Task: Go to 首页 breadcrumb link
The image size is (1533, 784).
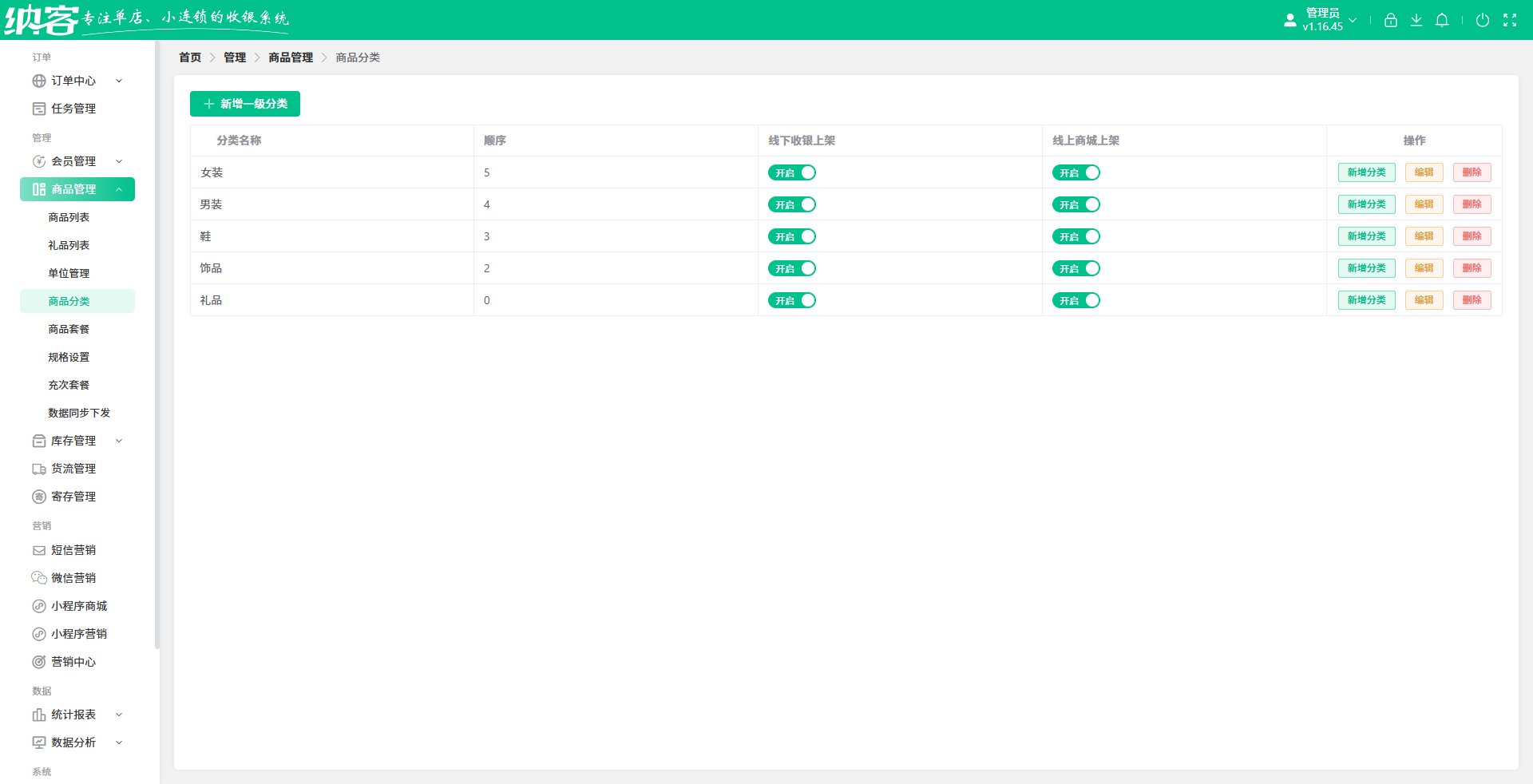Action: pyautogui.click(x=190, y=57)
